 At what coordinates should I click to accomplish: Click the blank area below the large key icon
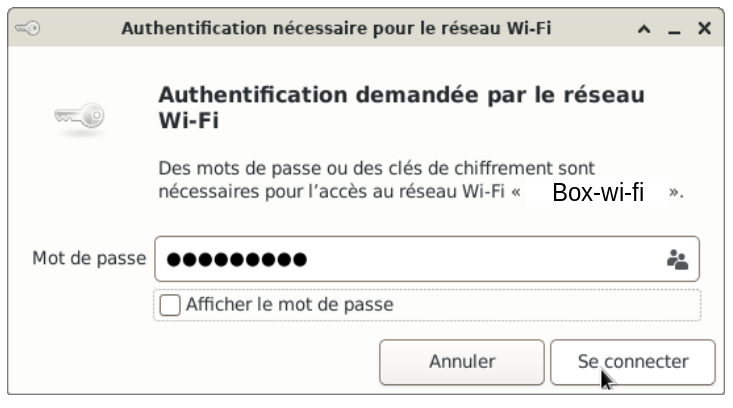[79, 187]
